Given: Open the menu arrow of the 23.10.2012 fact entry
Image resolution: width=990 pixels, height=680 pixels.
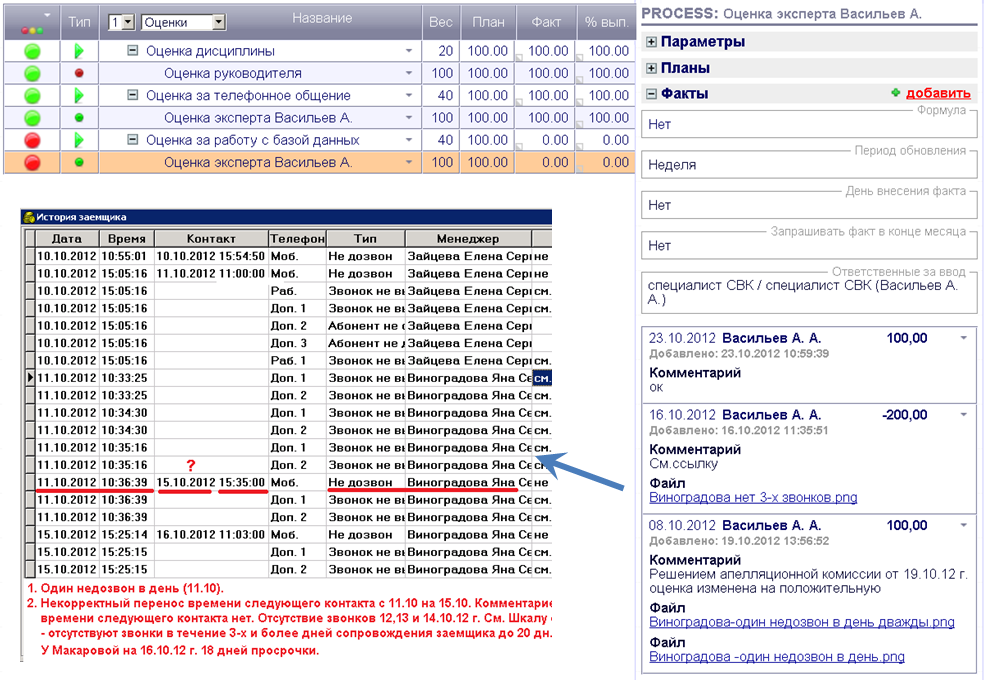Looking at the screenshot, I should click(964, 338).
